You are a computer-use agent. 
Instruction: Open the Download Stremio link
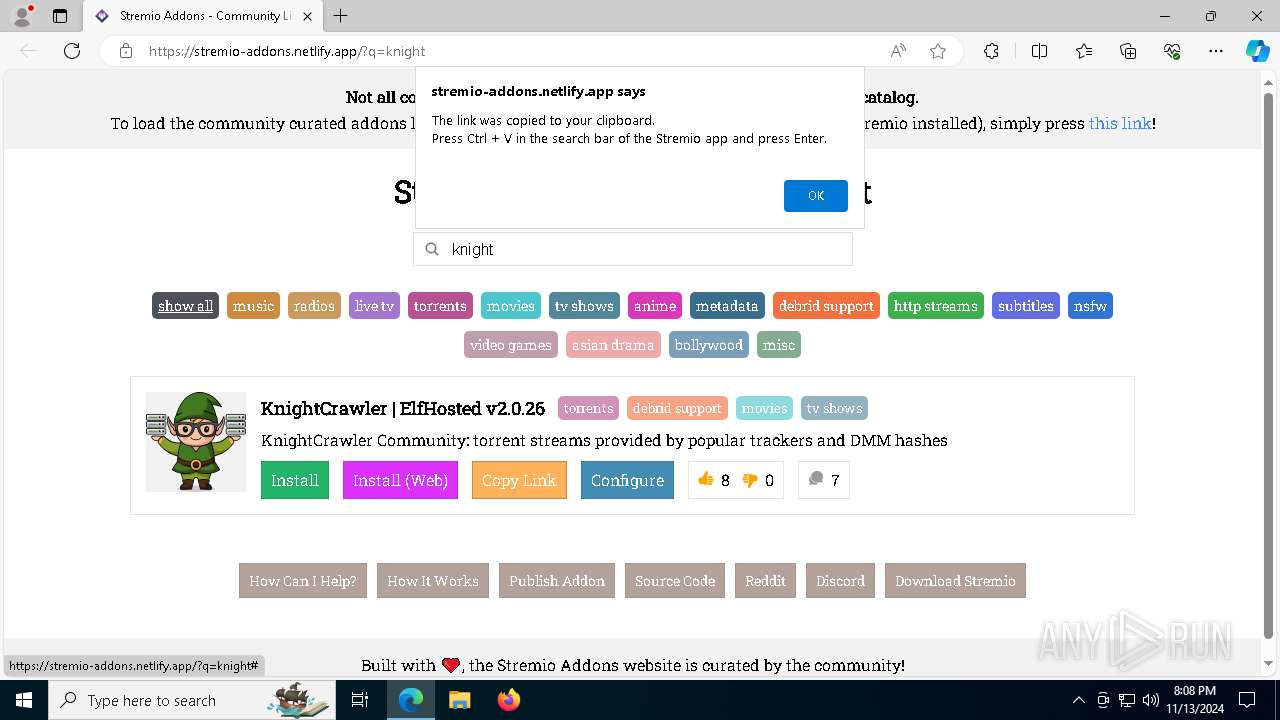pyautogui.click(x=955, y=581)
